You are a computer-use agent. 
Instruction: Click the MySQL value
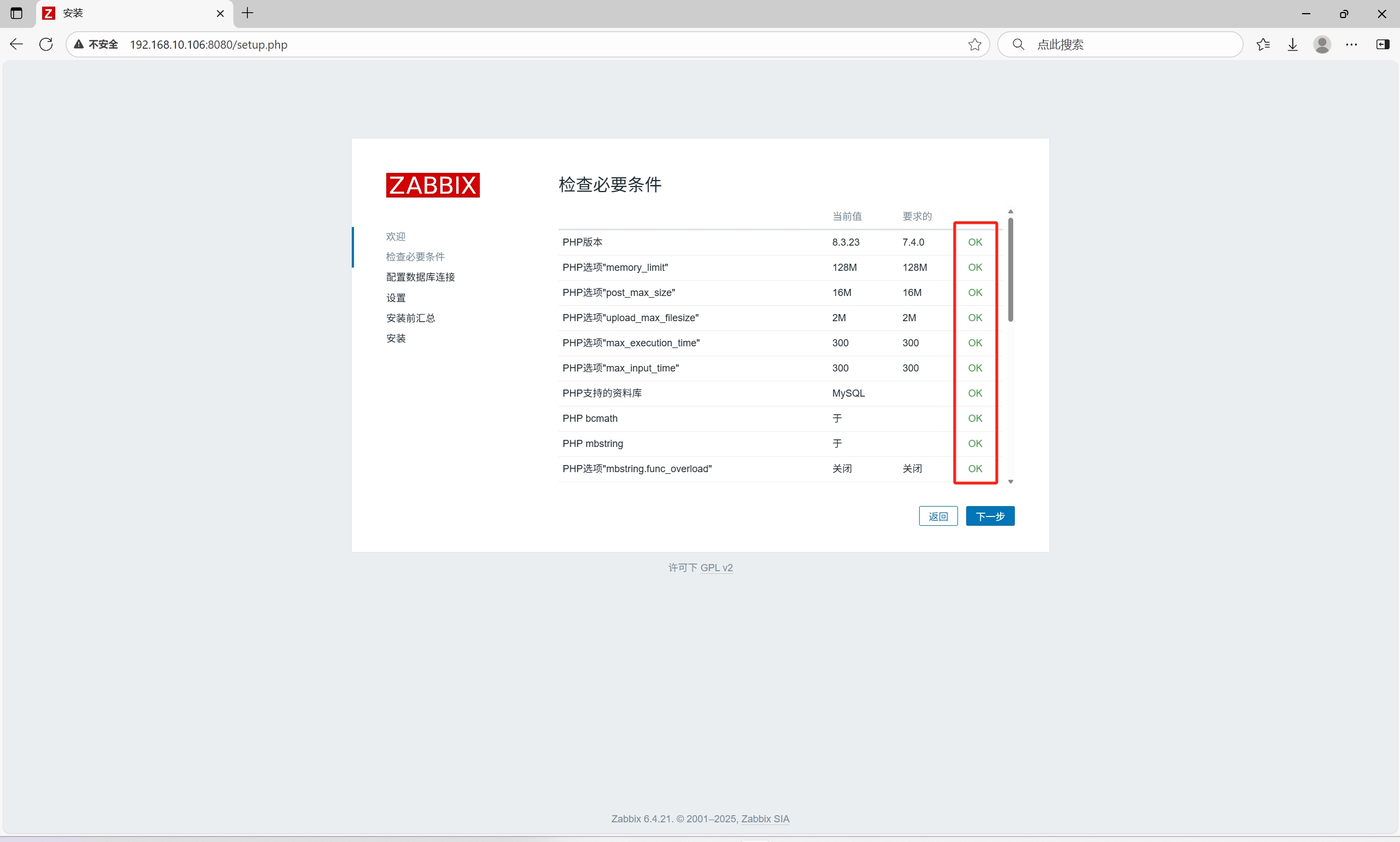pyautogui.click(x=848, y=393)
